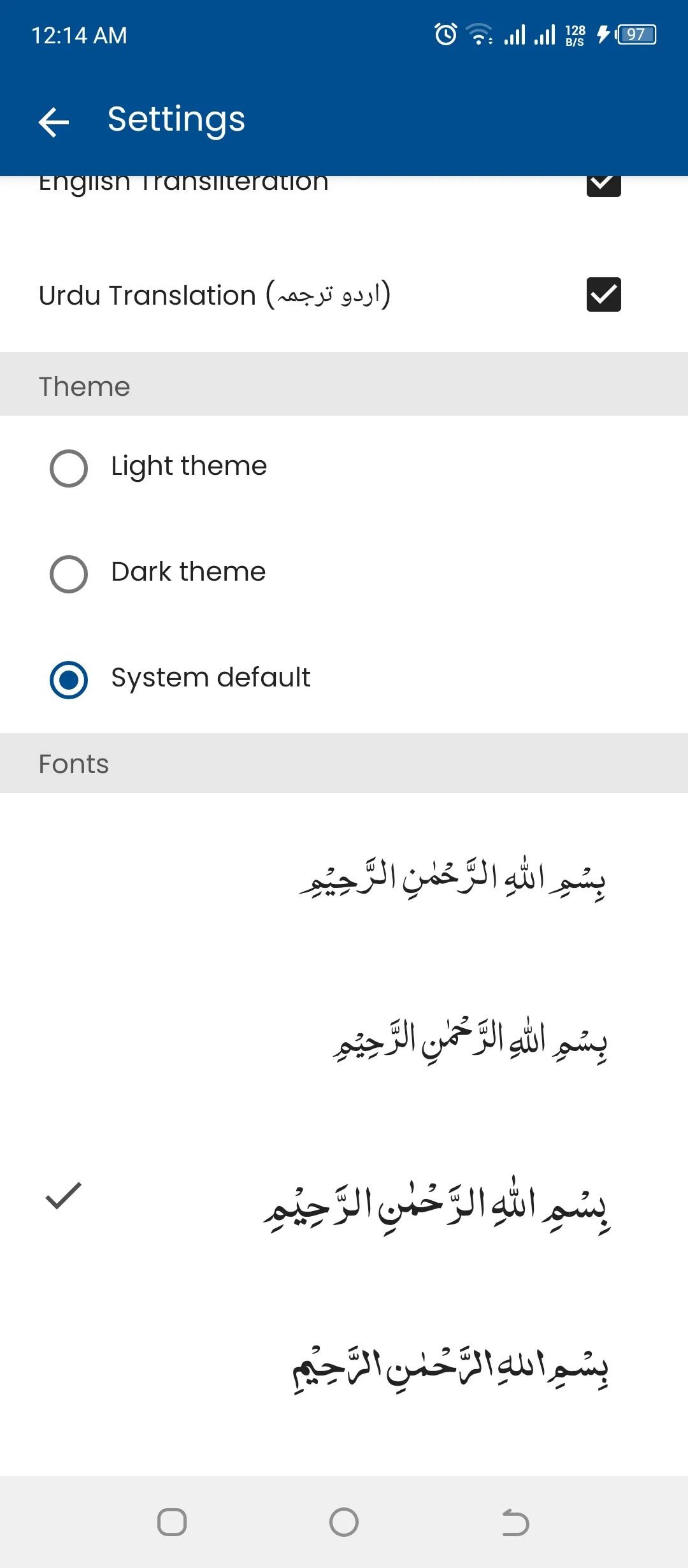This screenshot has width=688, height=1568.
Task: Tap the battery indicator in status bar
Action: point(635,35)
